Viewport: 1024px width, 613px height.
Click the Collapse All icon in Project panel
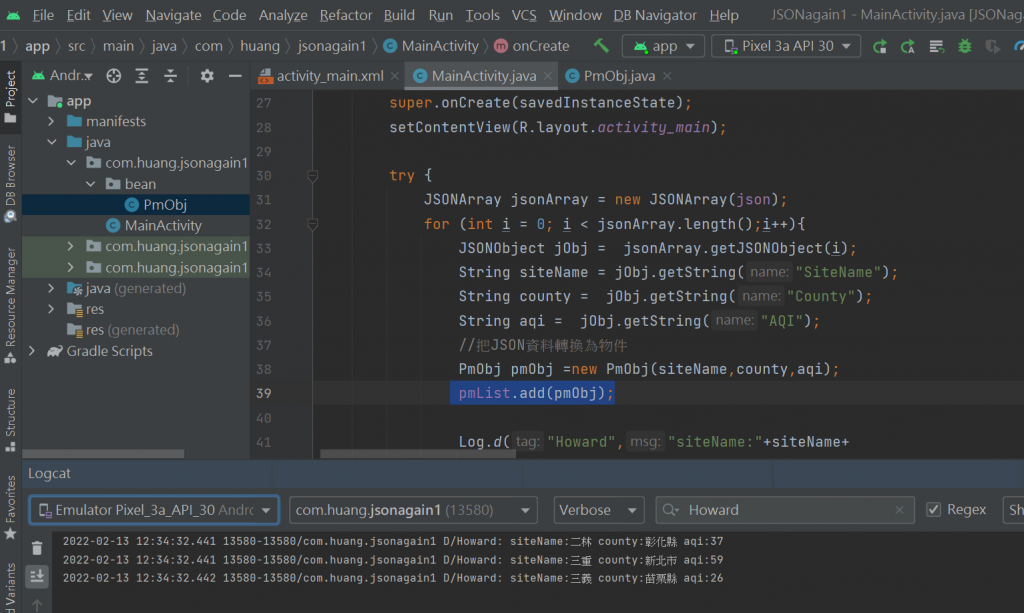[170, 76]
